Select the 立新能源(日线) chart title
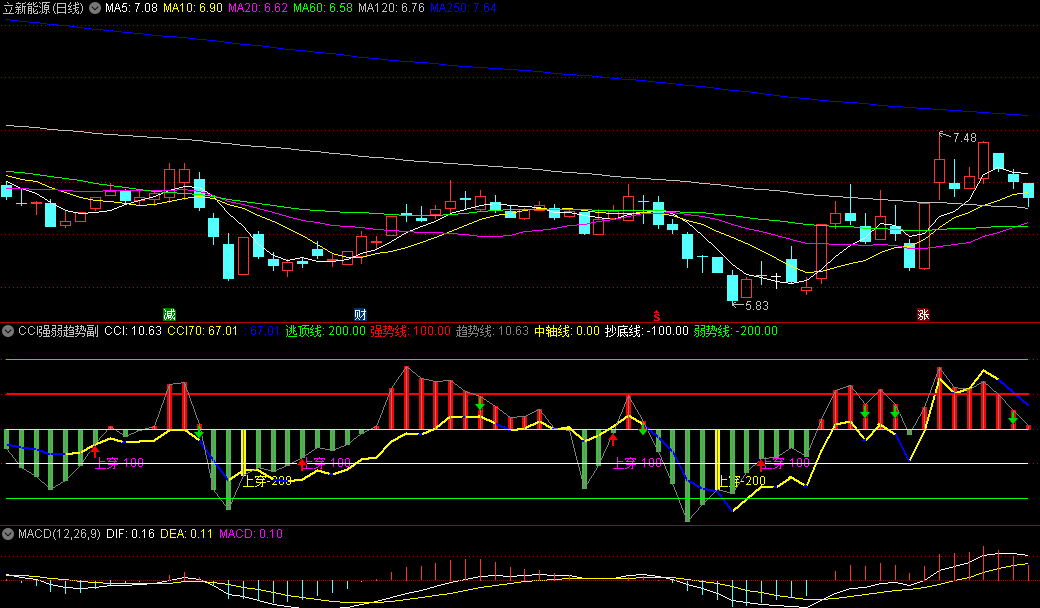The width and height of the screenshot is (1040, 608). [43, 8]
